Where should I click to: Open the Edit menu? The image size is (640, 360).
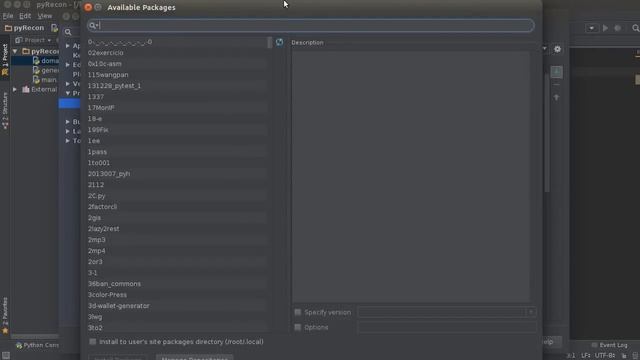pos(25,16)
